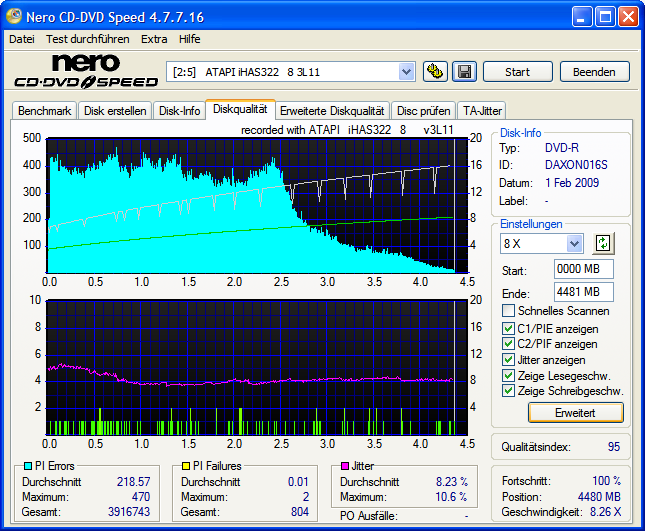Enable the Schnelles Scannen checkbox
The width and height of the screenshot is (645, 531).
[509, 311]
